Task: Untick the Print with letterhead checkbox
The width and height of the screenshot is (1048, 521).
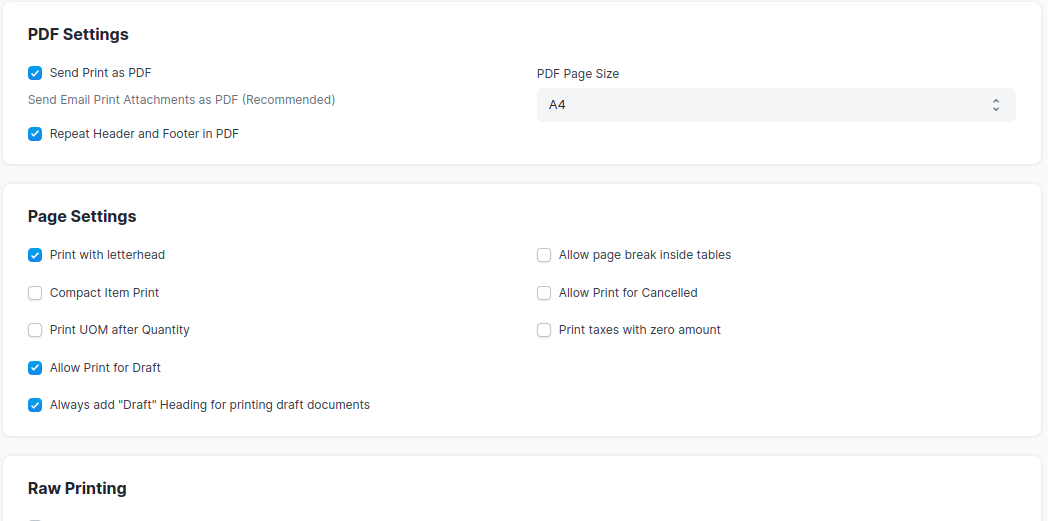Action: coord(35,254)
